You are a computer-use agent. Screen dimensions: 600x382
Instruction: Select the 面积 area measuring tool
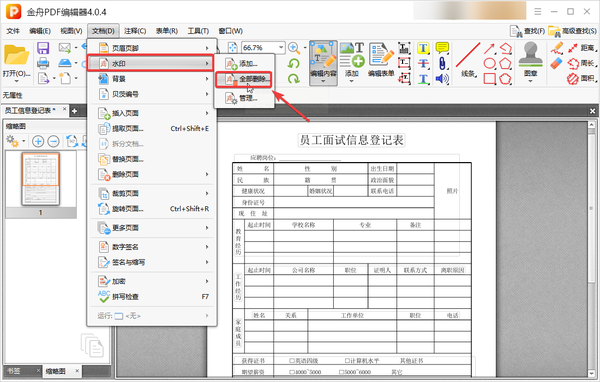(x=581, y=78)
